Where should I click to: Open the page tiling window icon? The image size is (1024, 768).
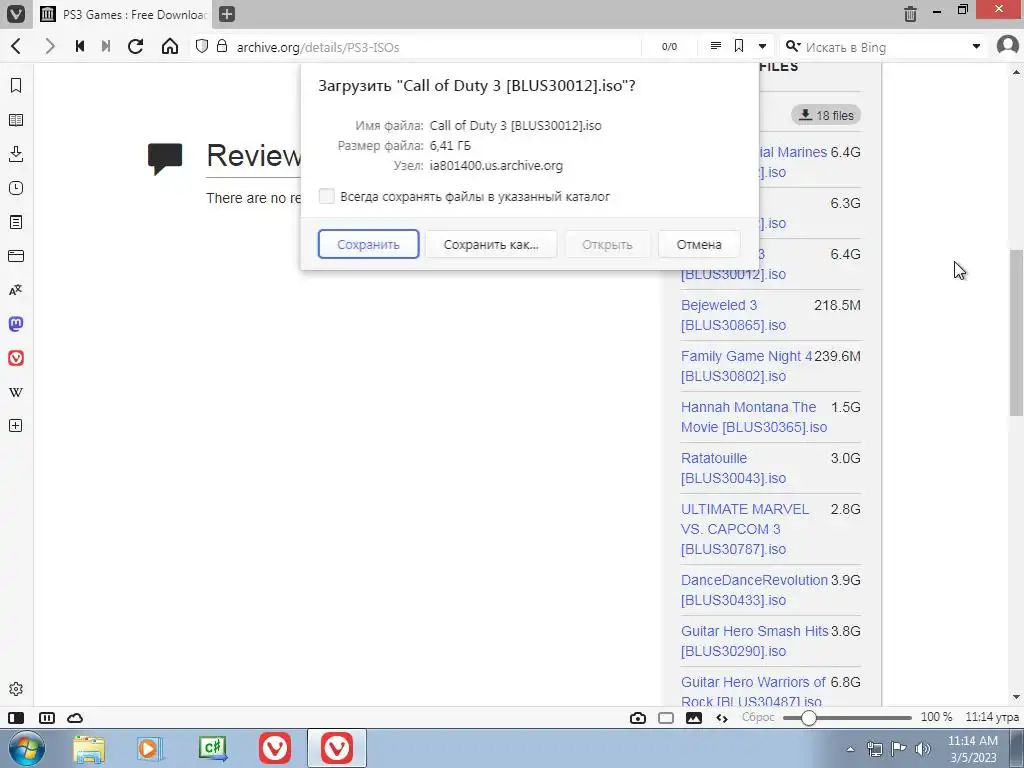tap(666, 718)
